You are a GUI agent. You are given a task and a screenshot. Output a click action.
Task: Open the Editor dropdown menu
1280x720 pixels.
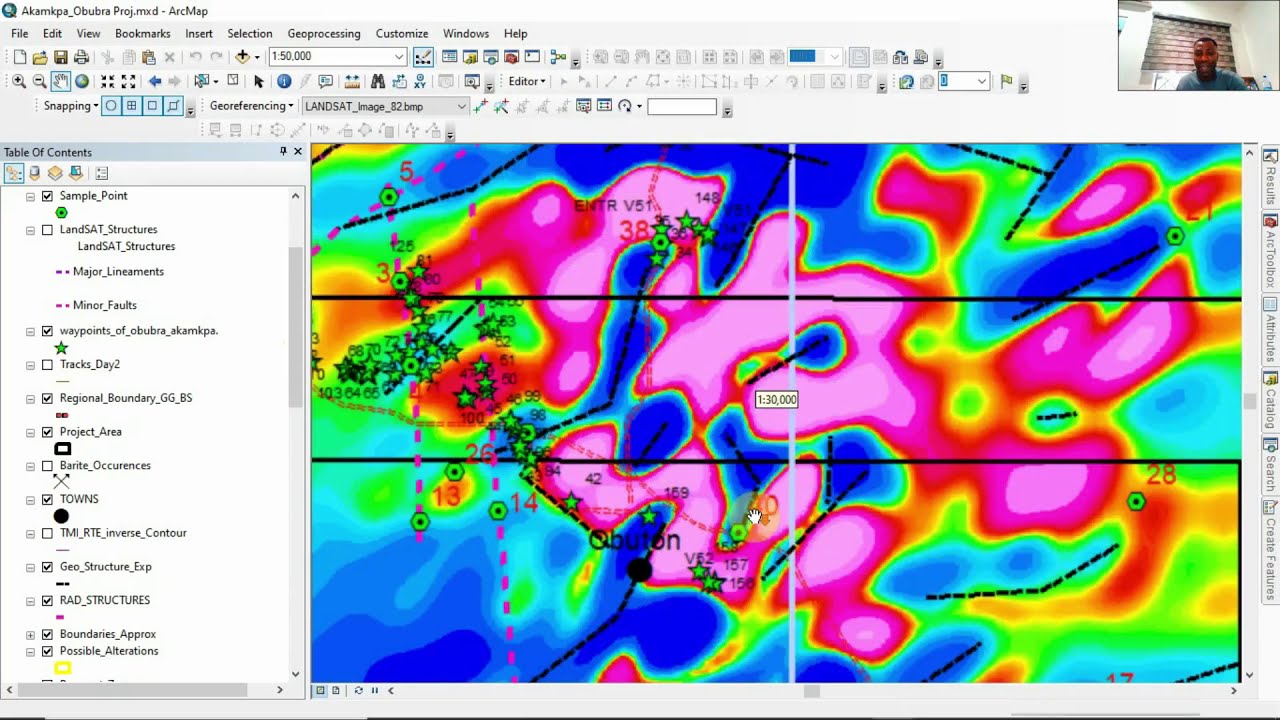coord(527,81)
